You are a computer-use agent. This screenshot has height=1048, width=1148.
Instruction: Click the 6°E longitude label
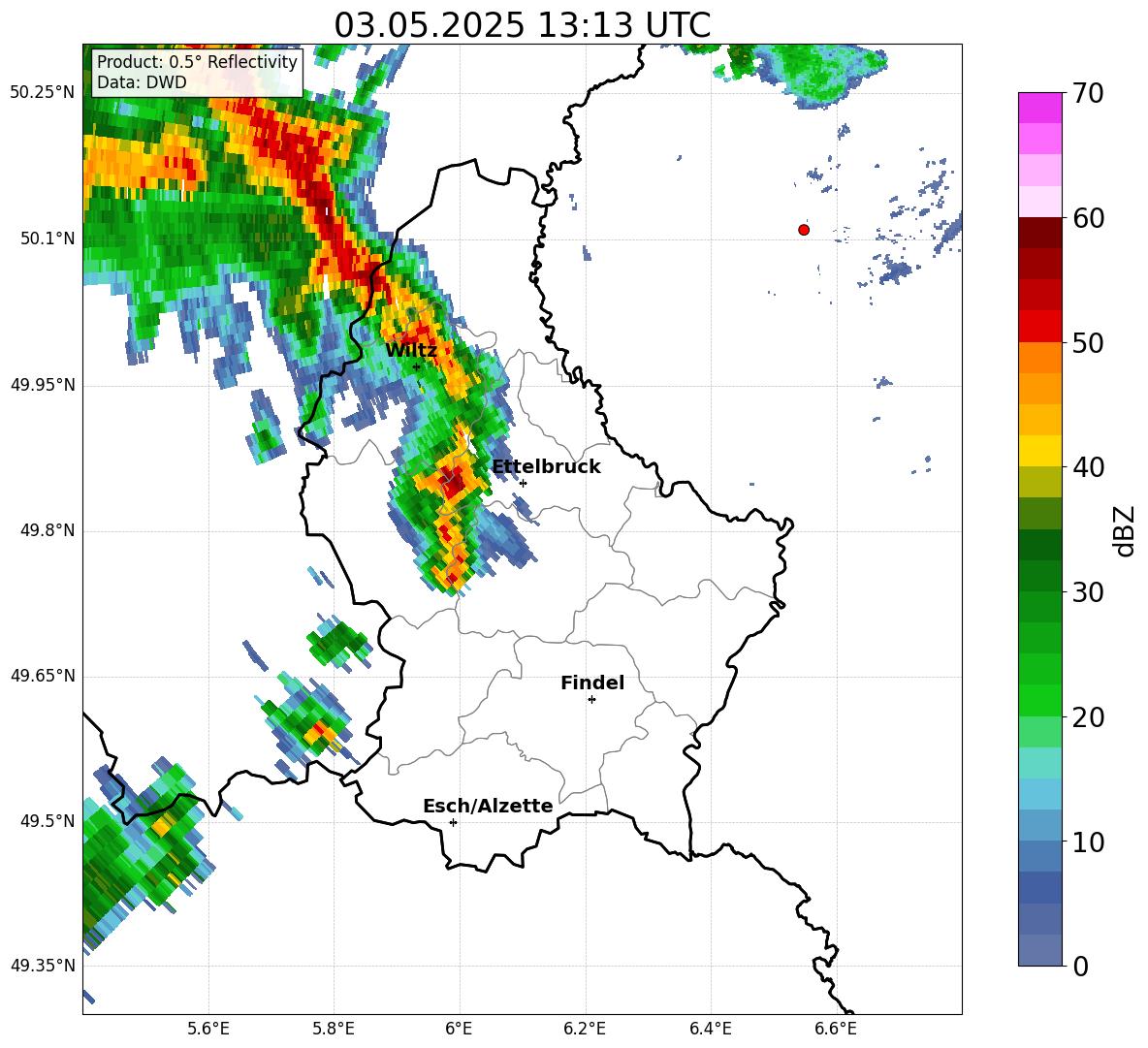tap(459, 1029)
